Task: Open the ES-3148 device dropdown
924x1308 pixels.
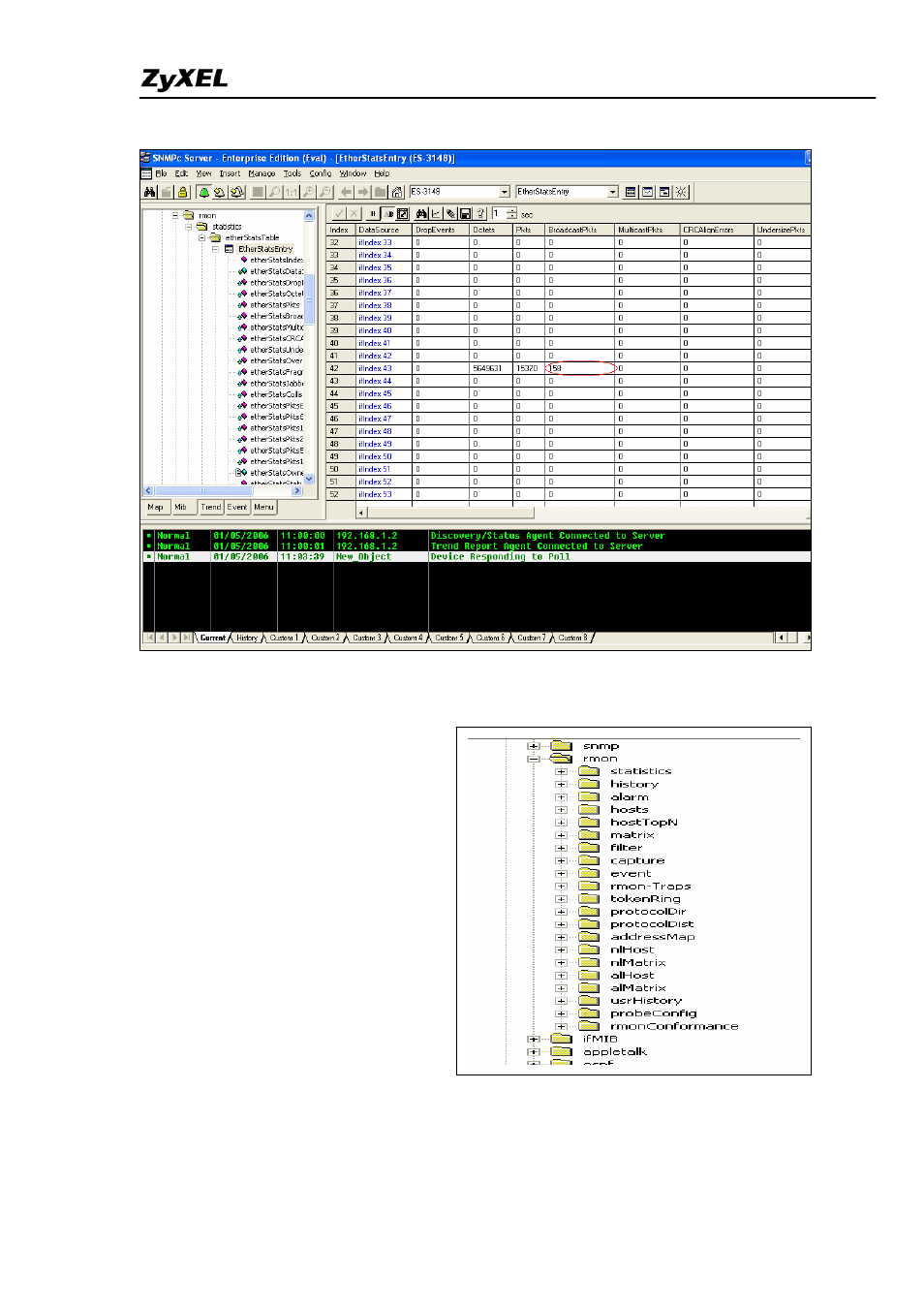Action: (505, 192)
